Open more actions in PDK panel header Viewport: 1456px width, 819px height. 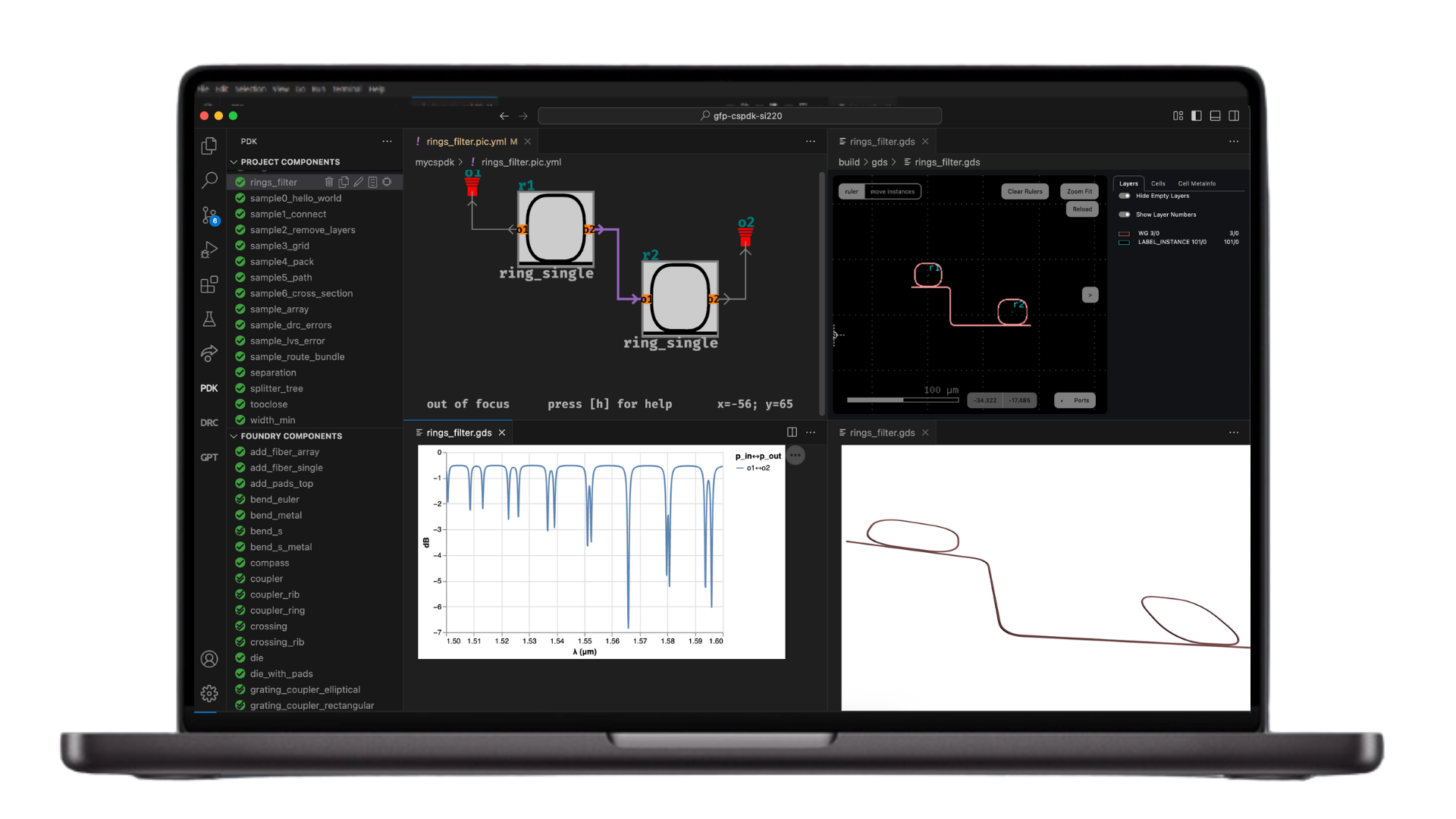[x=388, y=141]
